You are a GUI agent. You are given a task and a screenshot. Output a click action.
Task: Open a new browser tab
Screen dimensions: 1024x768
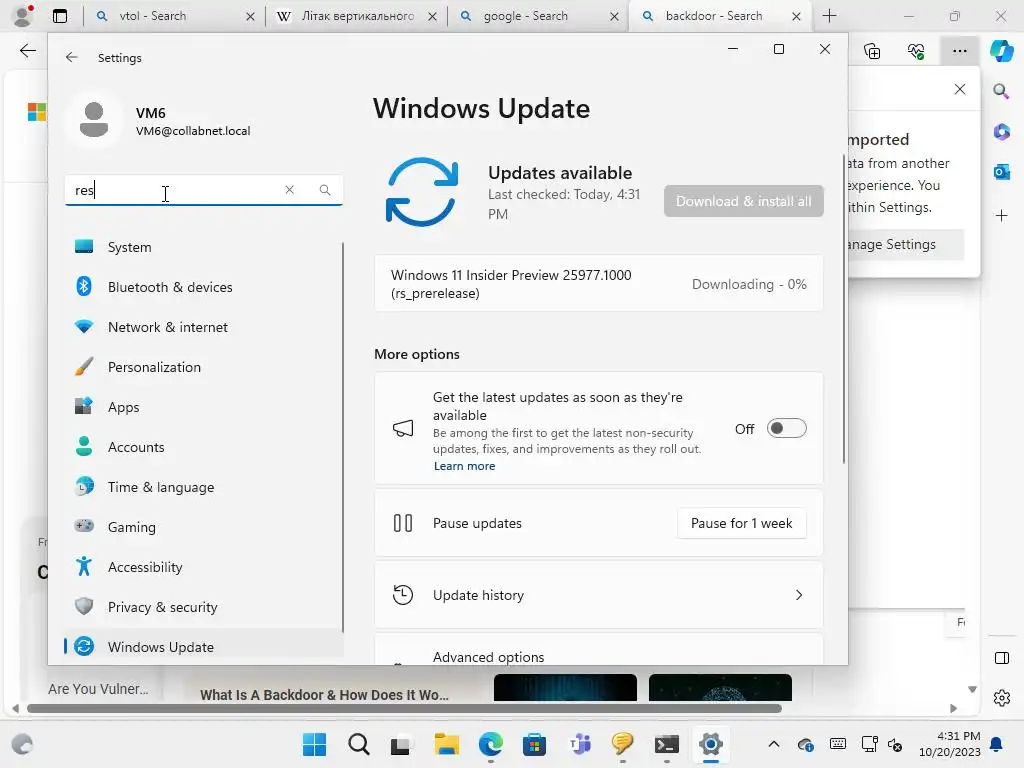pyautogui.click(x=829, y=16)
